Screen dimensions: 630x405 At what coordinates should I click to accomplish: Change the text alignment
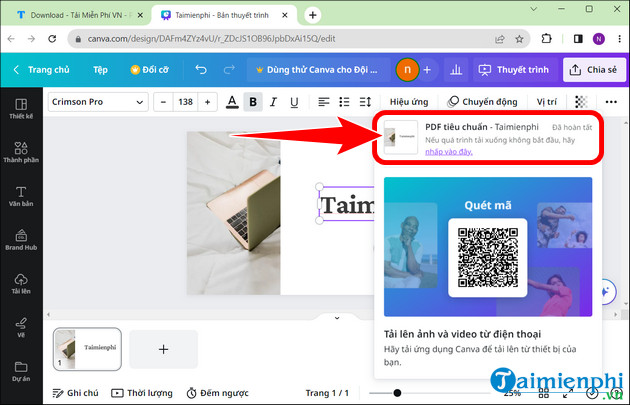pos(323,102)
